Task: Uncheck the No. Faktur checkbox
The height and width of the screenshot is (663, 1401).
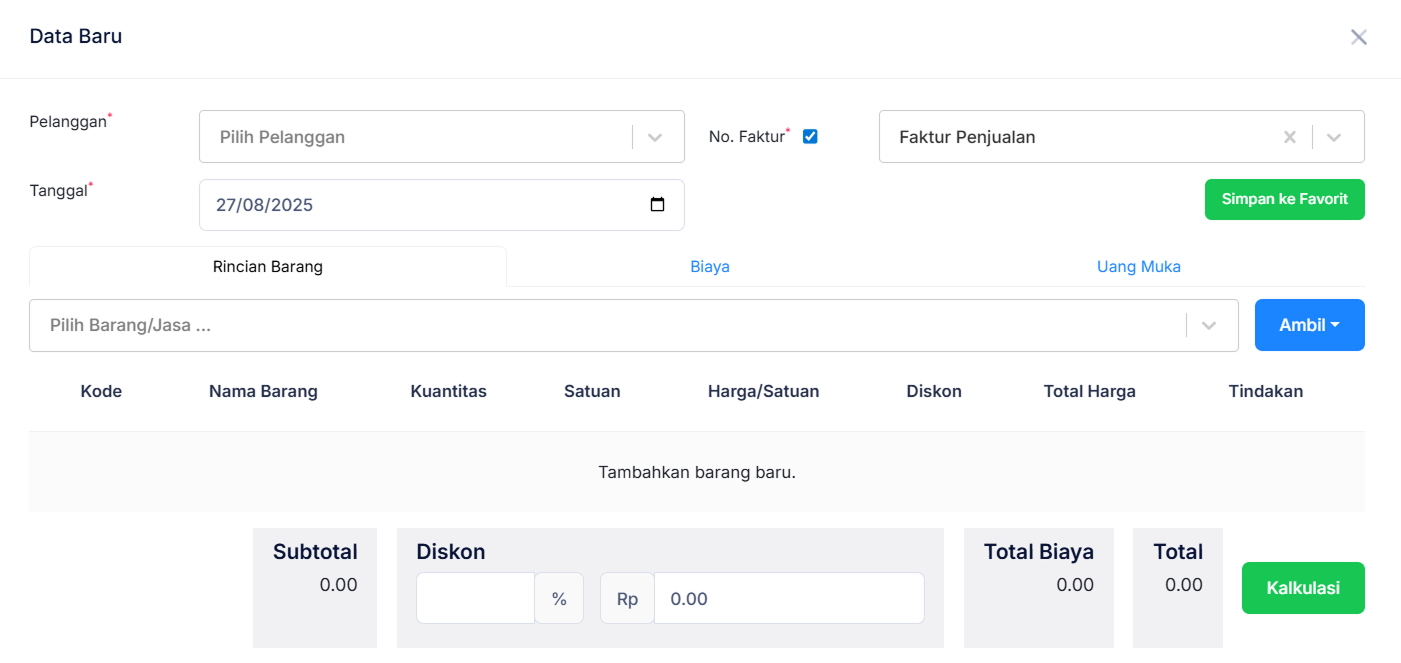Action: coord(810,136)
